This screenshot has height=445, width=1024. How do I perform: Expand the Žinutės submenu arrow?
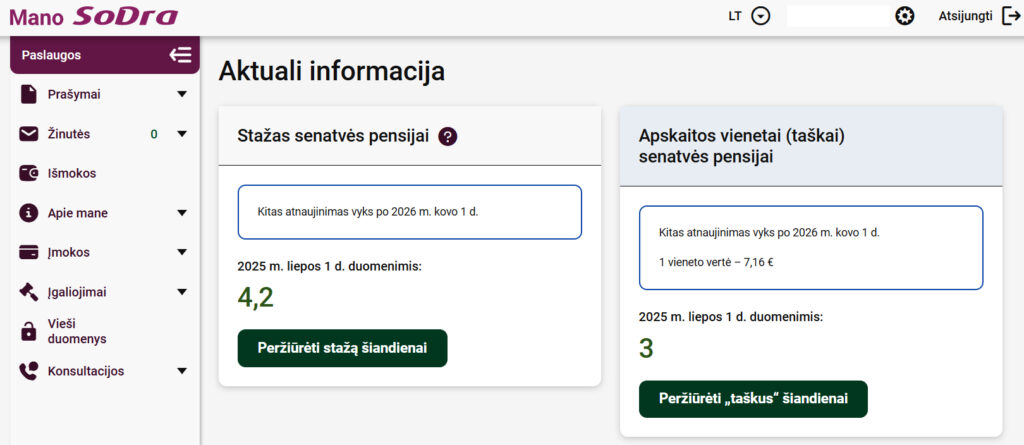coord(182,134)
